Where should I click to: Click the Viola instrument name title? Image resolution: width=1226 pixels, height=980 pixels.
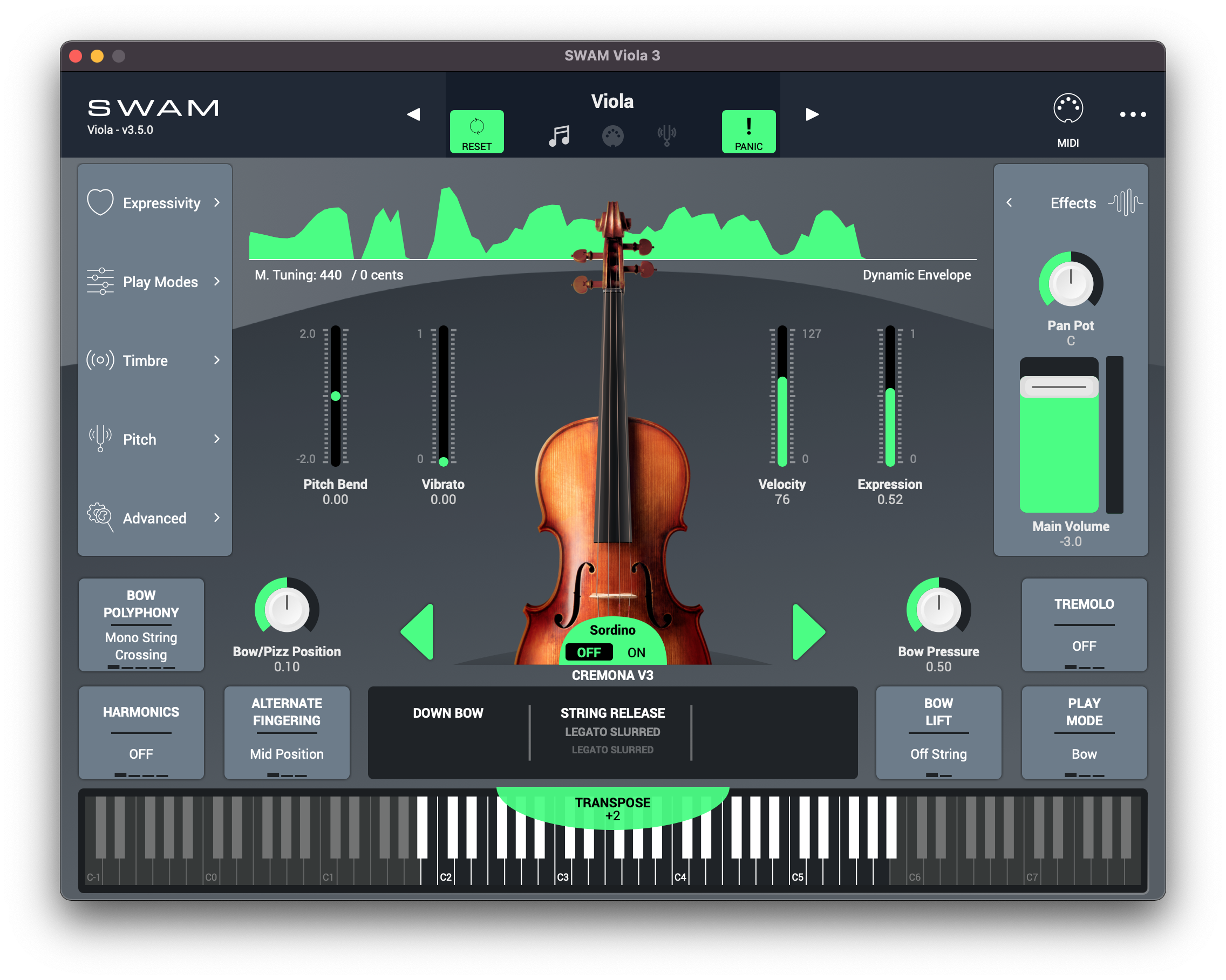pyautogui.click(x=612, y=101)
